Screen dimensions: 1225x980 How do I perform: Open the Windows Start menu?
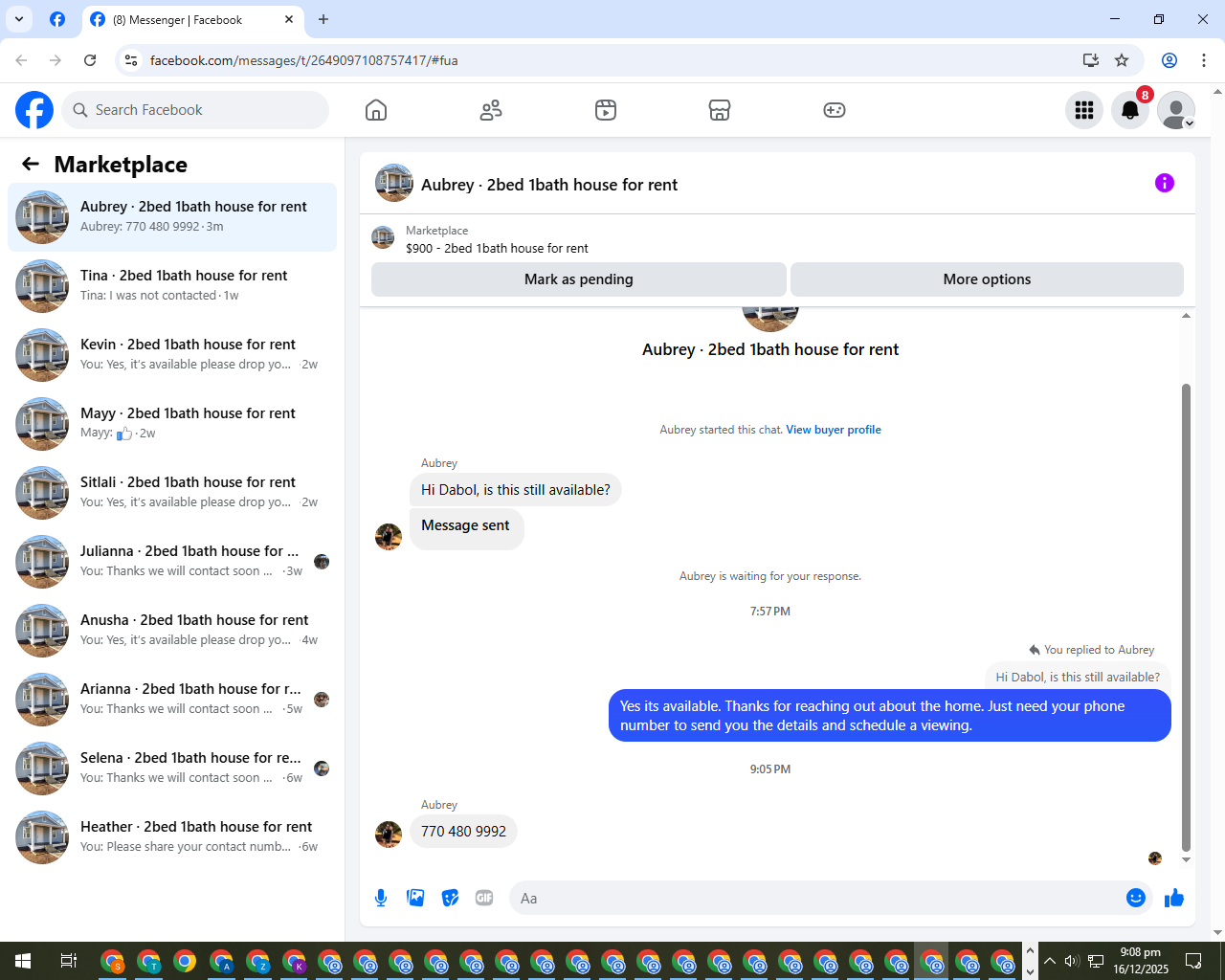point(23,961)
